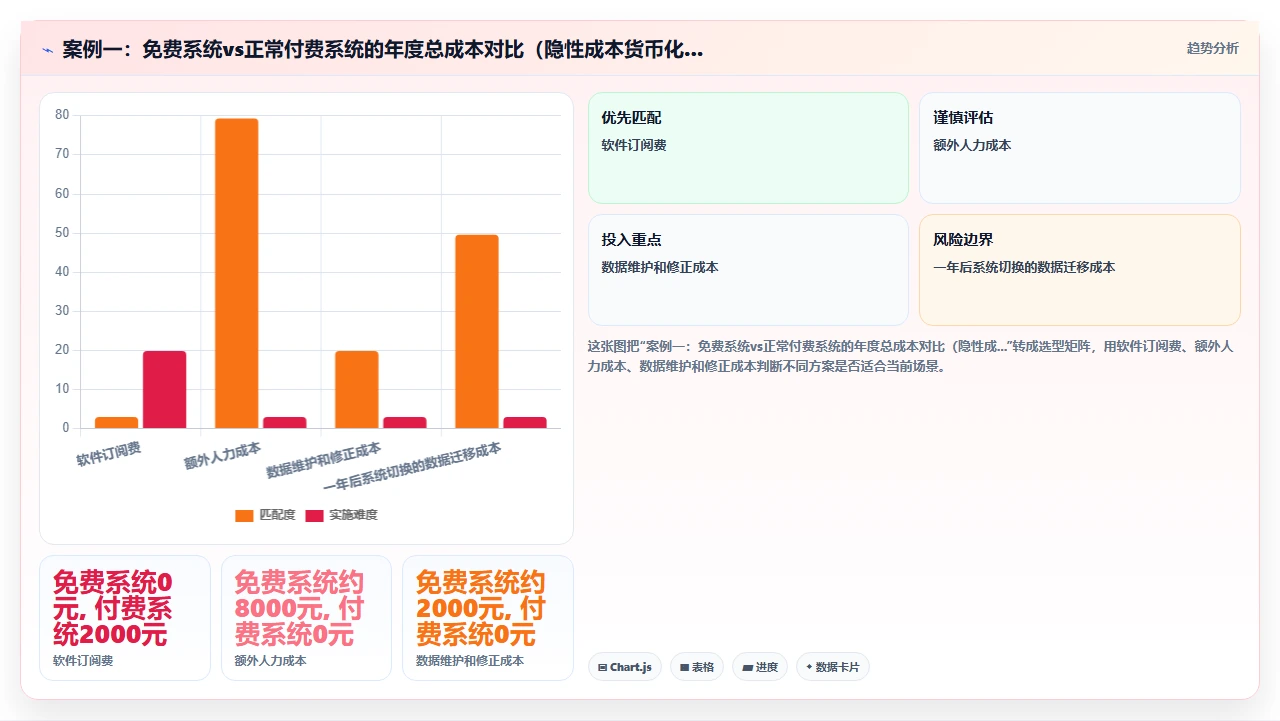
Task: Click the lightning icon beside the title
Action: pyautogui.click(x=47, y=49)
